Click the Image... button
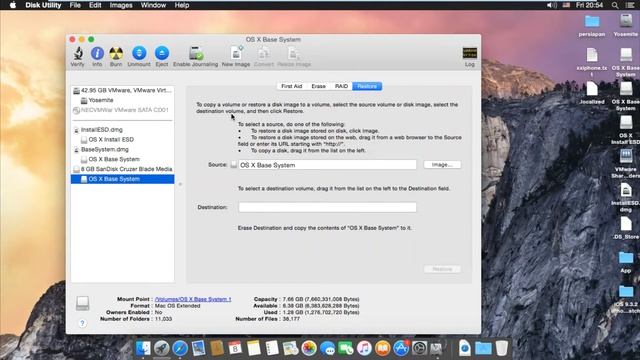This screenshot has height=360, width=640. point(442,164)
